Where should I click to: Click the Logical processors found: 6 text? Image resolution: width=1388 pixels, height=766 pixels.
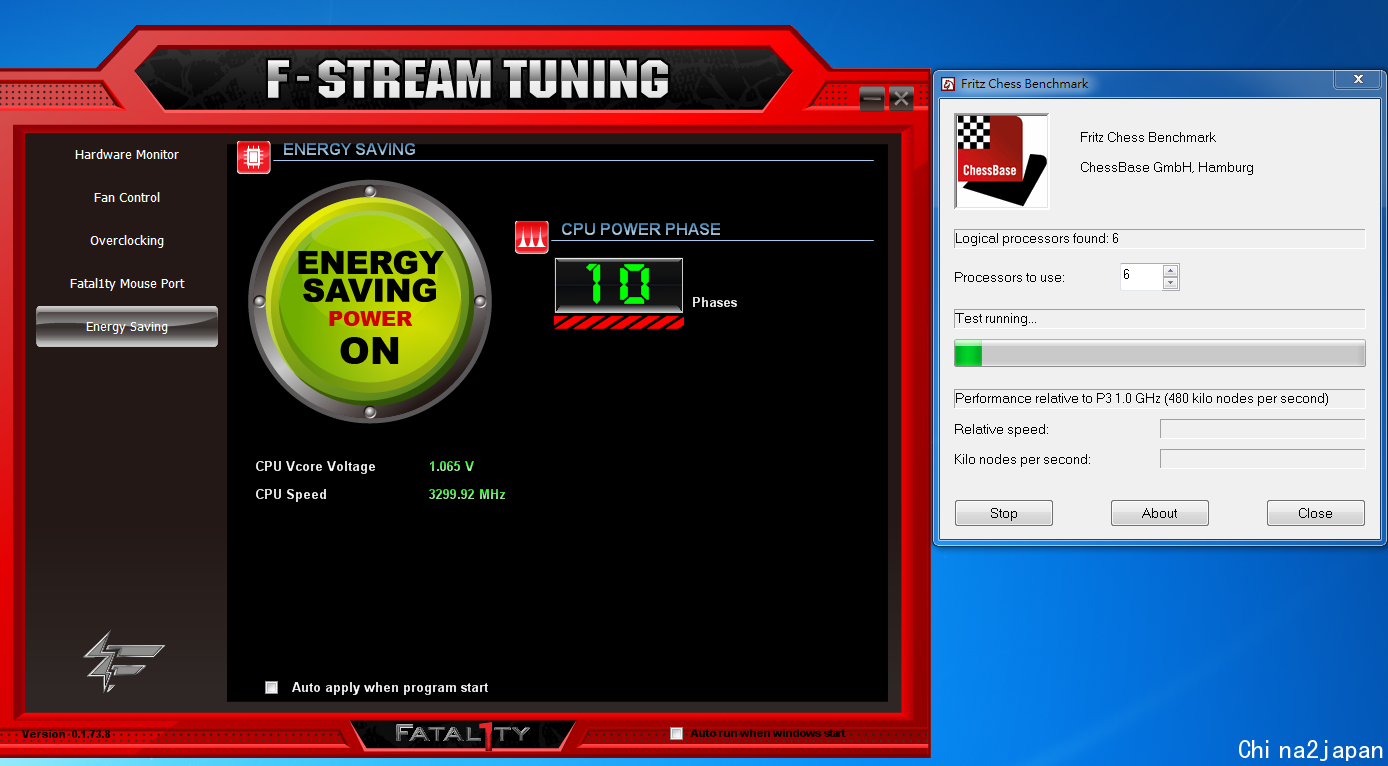[x=1037, y=239]
